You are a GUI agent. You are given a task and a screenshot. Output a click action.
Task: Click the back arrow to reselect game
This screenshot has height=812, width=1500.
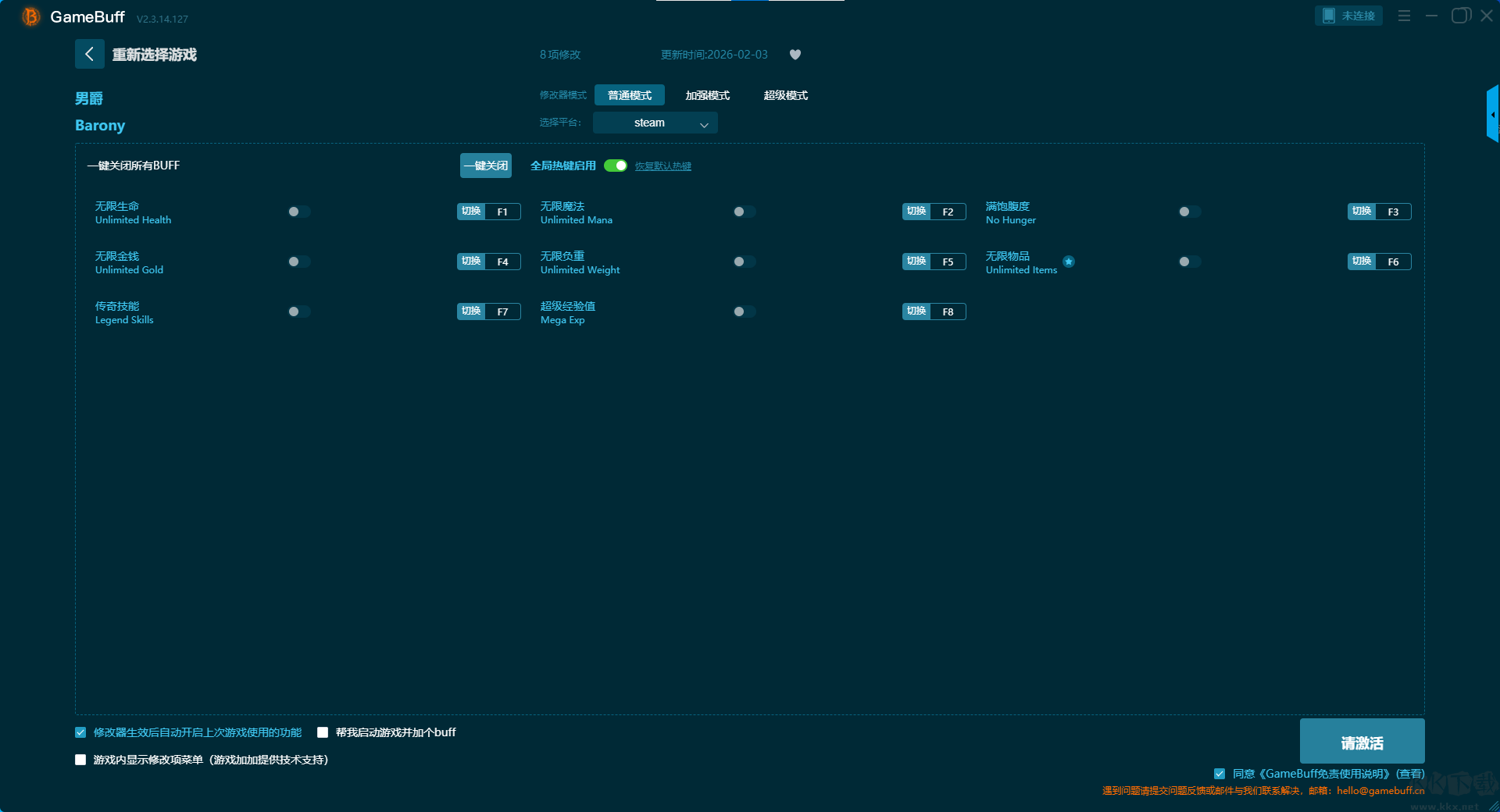coord(89,54)
